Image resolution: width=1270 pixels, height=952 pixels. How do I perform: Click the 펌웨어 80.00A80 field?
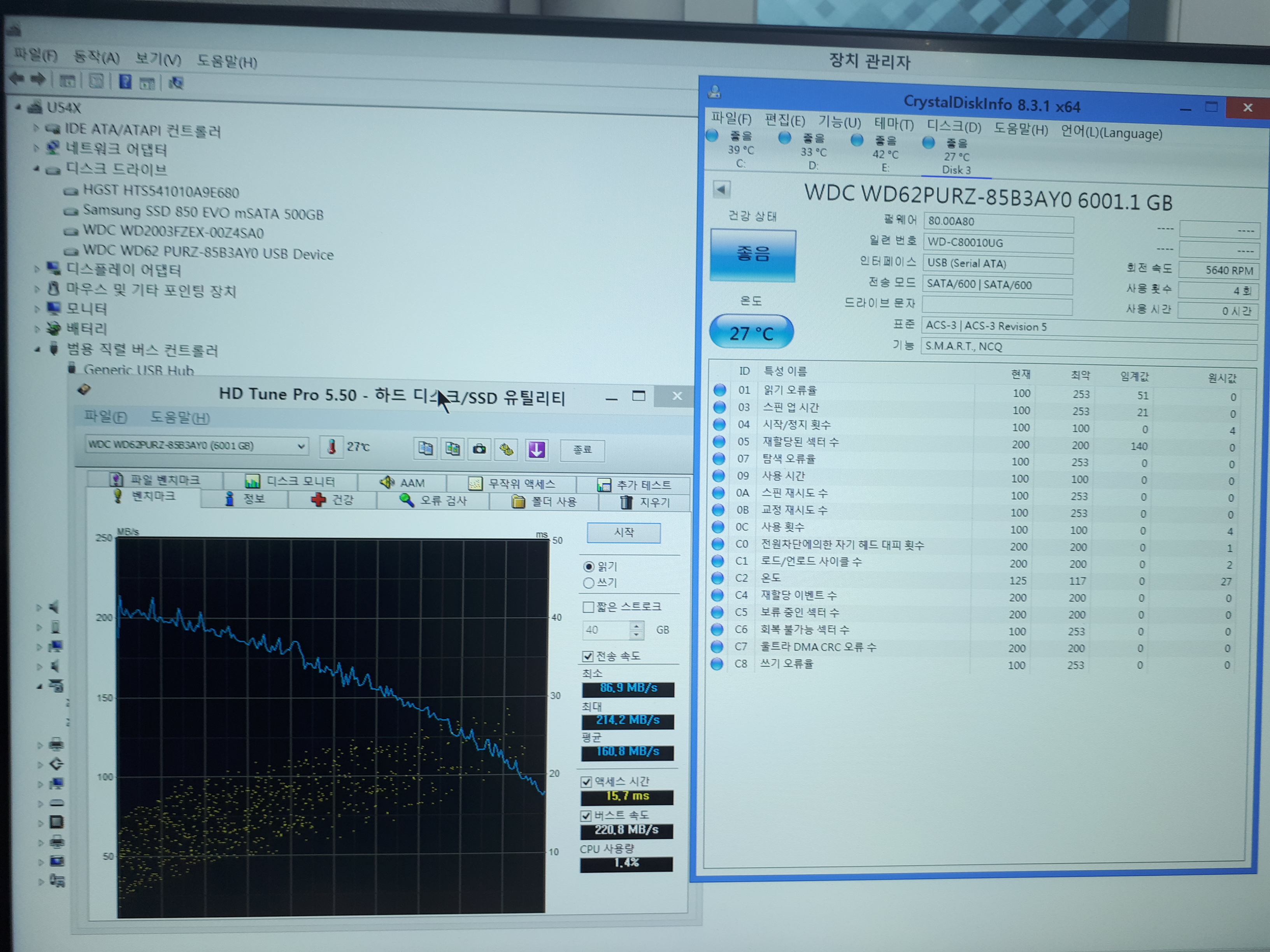(998, 222)
